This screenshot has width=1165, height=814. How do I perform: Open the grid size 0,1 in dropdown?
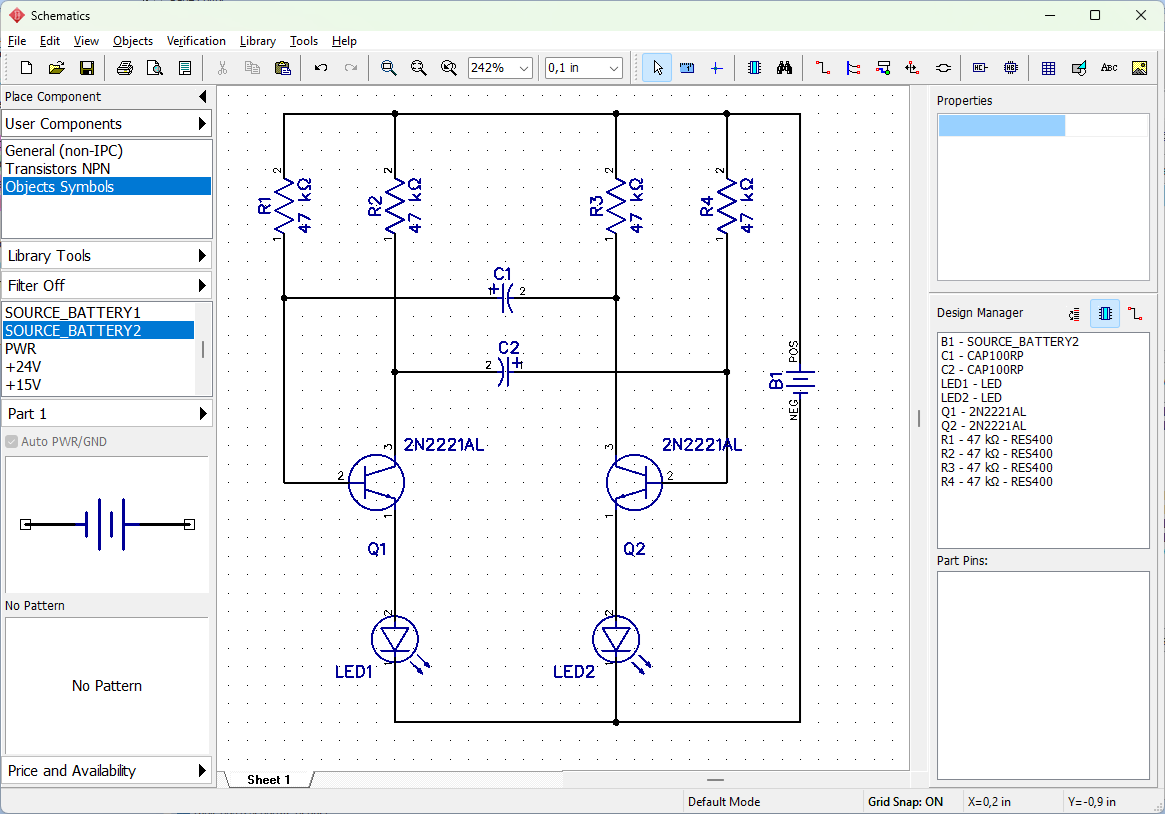(614, 68)
